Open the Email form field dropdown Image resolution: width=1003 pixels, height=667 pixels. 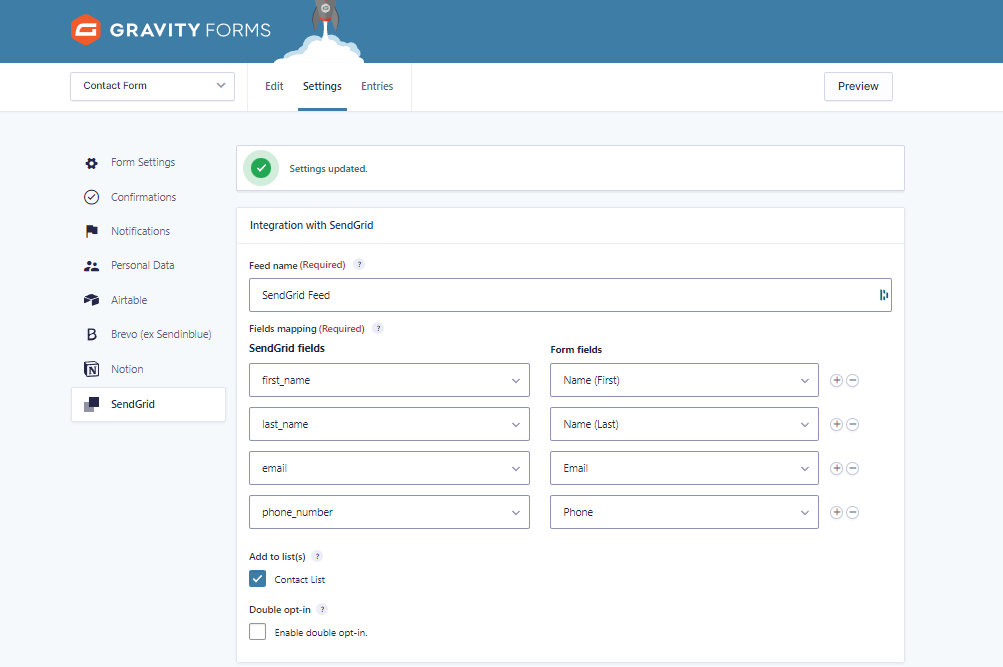click(x=684, y=468)
